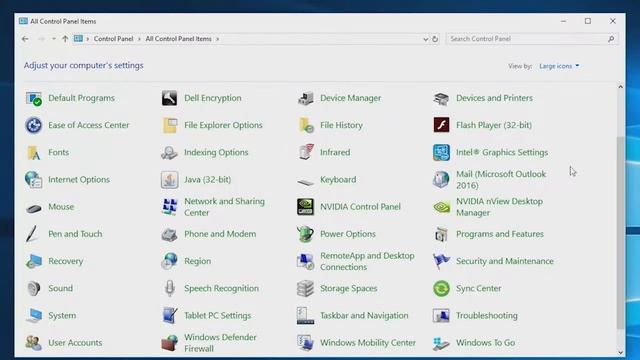Expand chevron after All Control Panel Items
The height and width of the screenshot is (360, 640).
[218, 39]
